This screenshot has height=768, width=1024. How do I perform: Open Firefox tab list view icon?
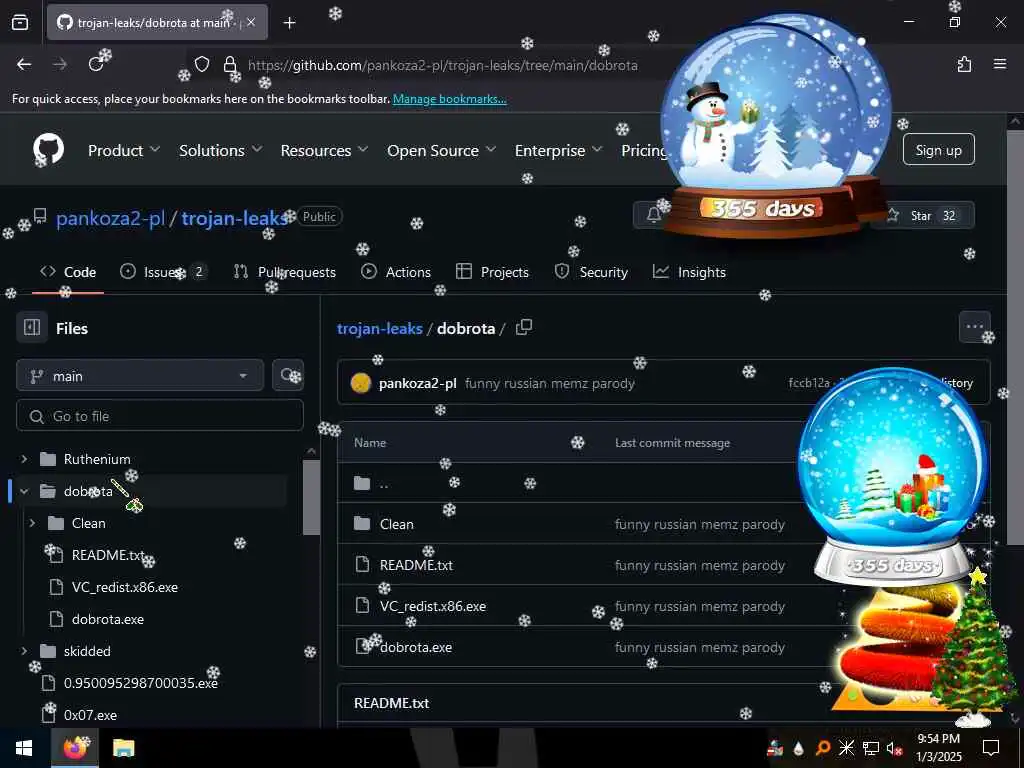pyautogui.click(x=20, y=22)
